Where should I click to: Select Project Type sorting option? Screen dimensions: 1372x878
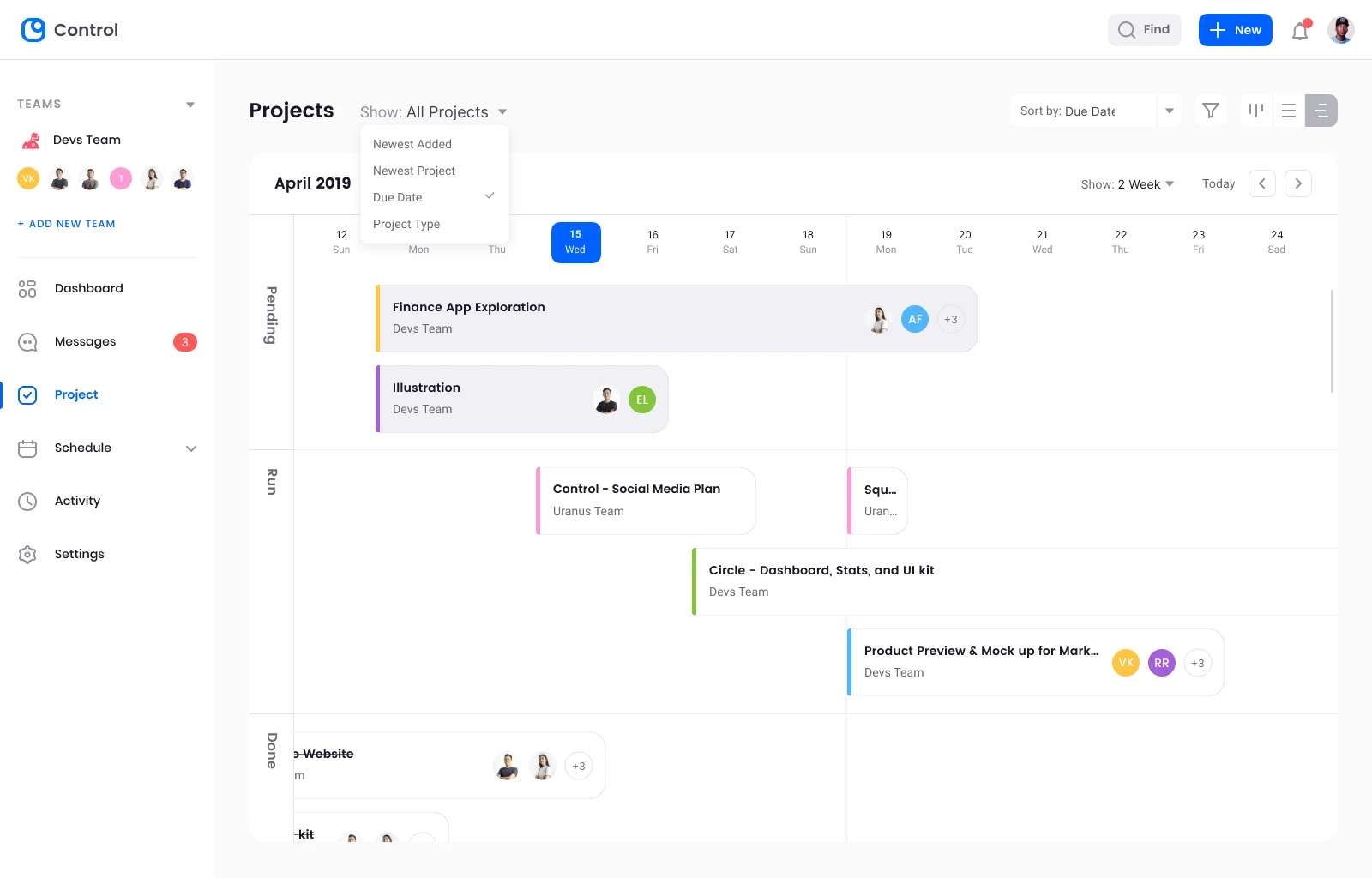click(x=406, y=224)
